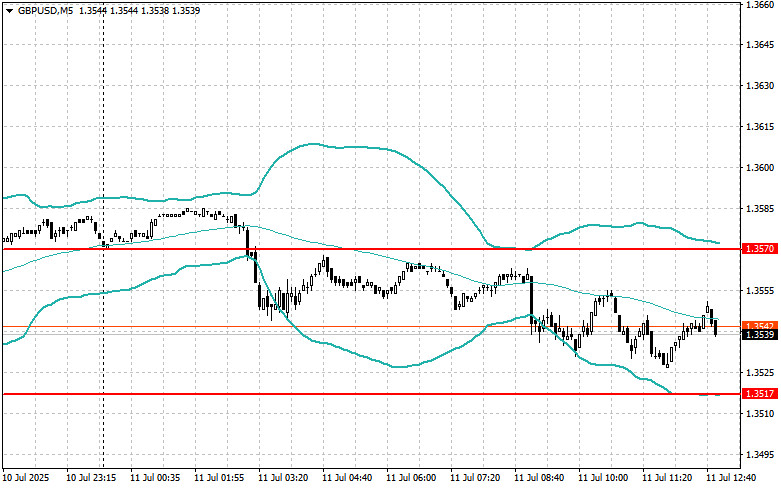Click the 11 Jul 07:20 time label
781x489 pixels.
point(475,478)
